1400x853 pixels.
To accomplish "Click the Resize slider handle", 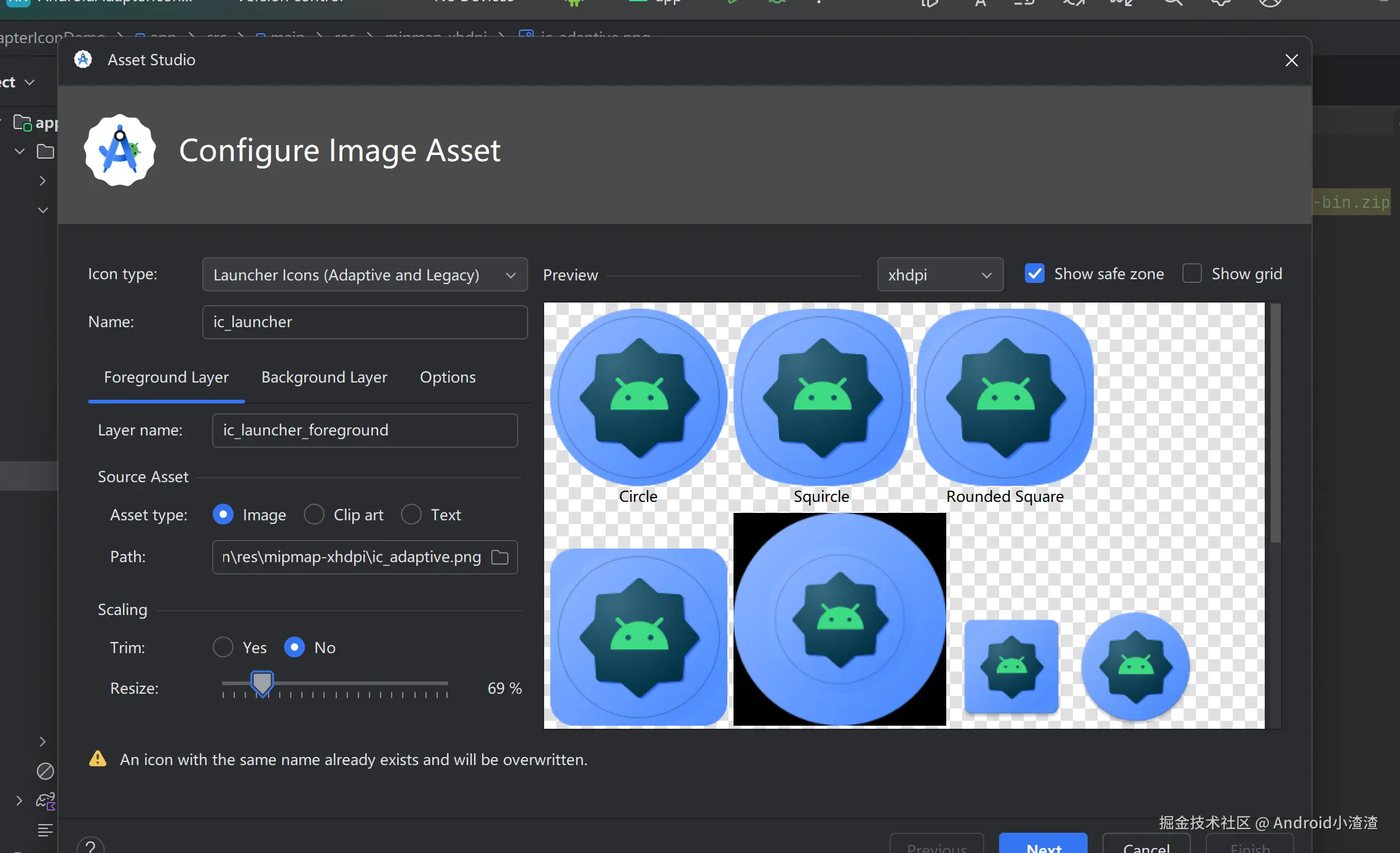I will coord(262,683).
